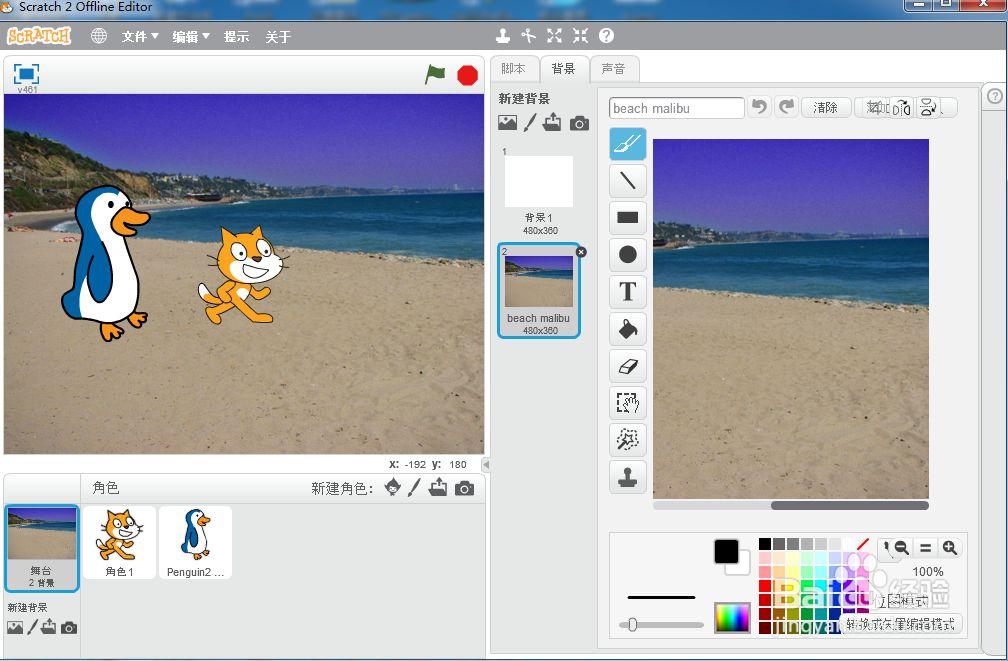The height and width of the screenshot is (661, 1008).
Task: Select the Line drawing tool
Action: tap(627, 181)
